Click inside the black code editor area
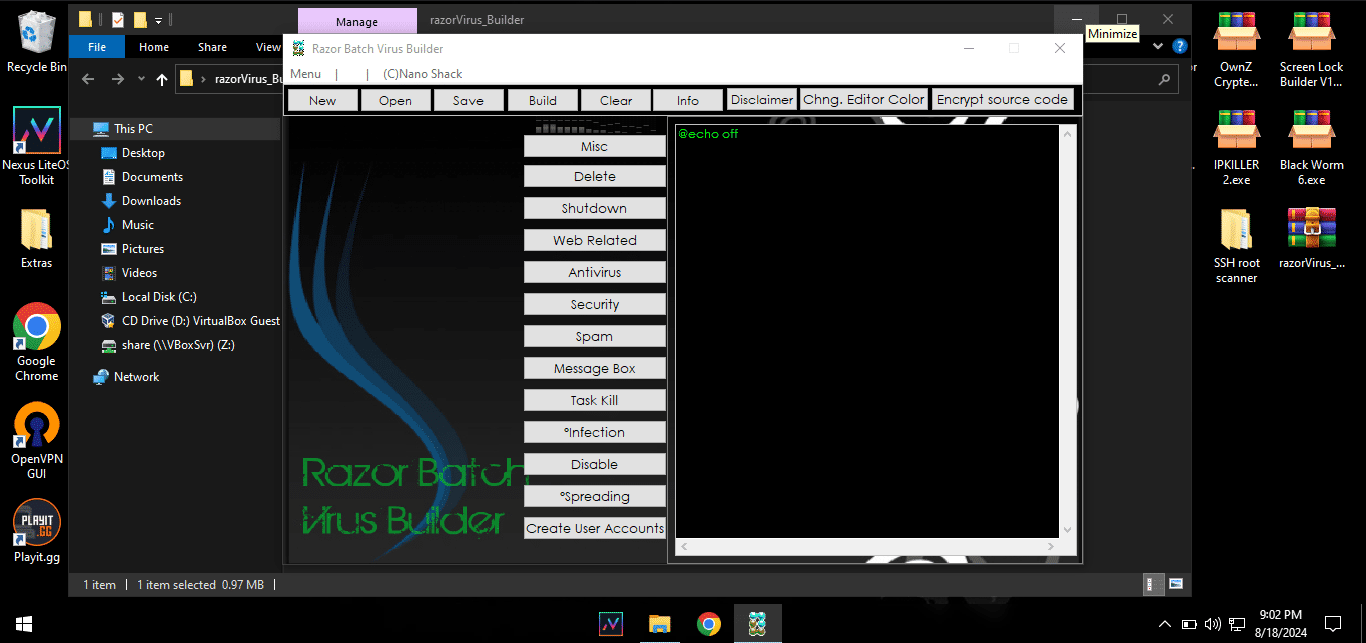 [867, 331]
